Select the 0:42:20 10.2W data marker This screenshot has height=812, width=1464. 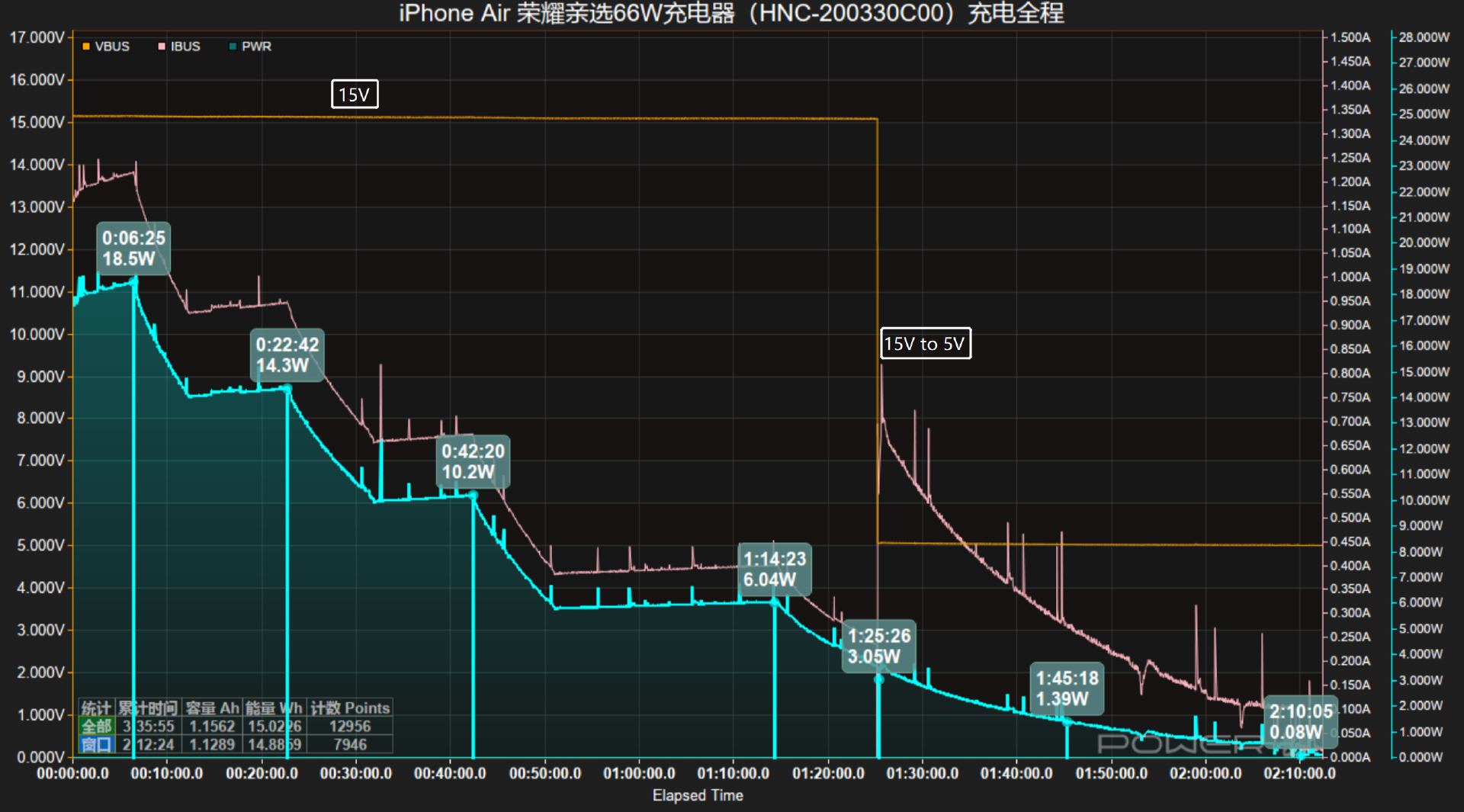pos(473,462)
